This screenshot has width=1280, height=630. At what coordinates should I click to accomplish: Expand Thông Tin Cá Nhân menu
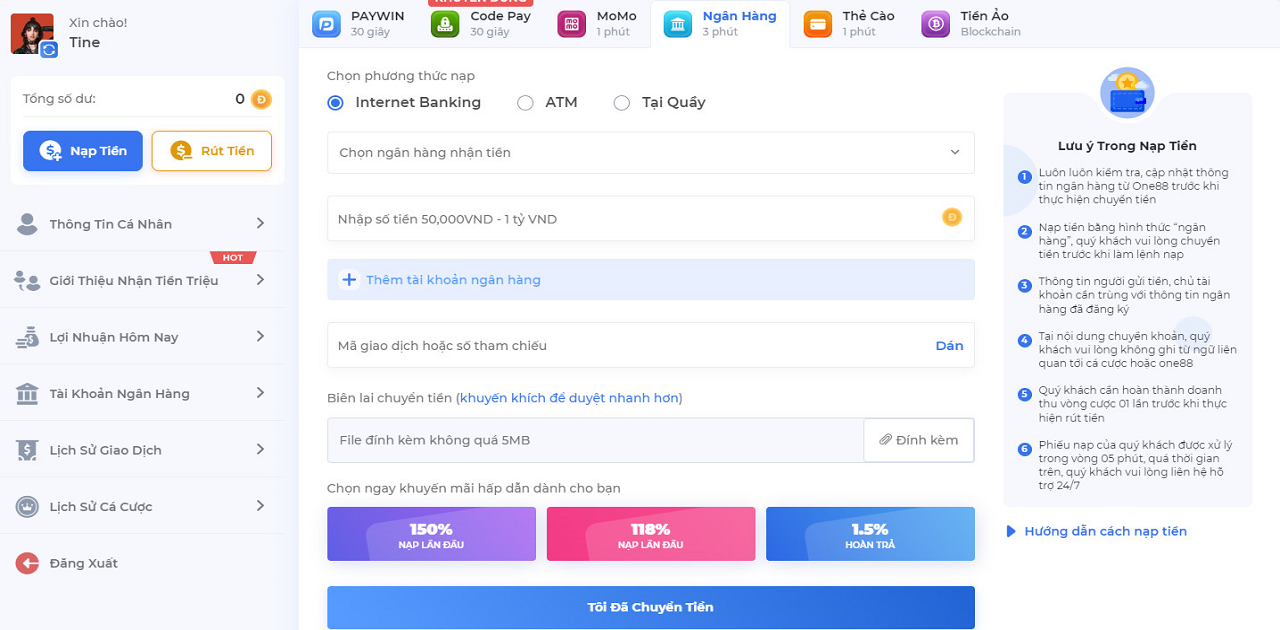[x=140, y=224]
